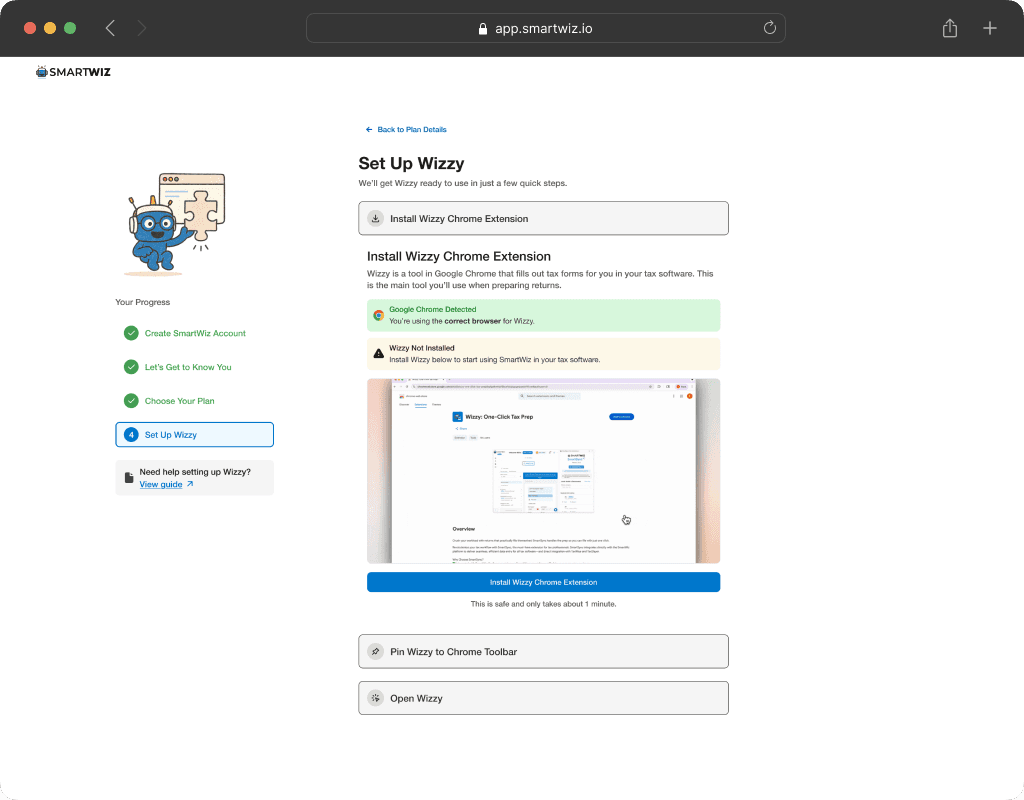
Task: Expand the Install Wizzy Chrome Extension section
Action: coord(543,218)
